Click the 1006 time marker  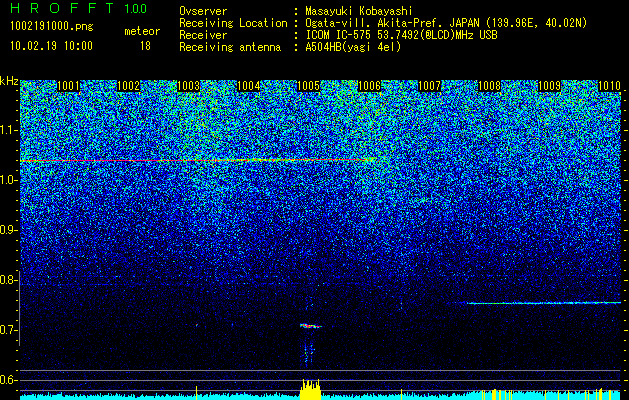tap(369, 86)
